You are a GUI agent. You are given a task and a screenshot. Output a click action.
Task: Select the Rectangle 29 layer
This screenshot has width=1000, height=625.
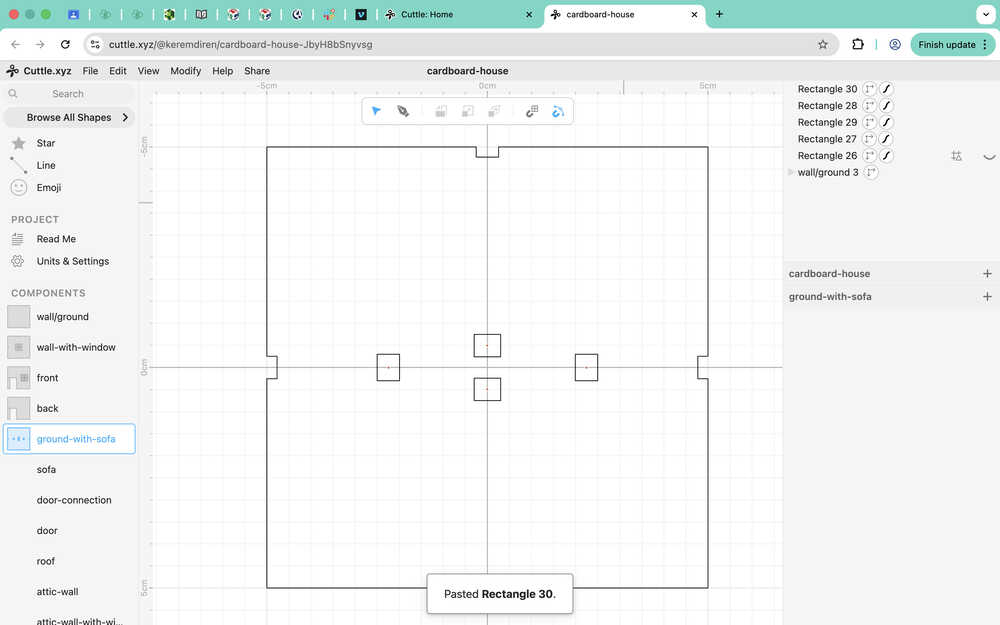point(827,122)
